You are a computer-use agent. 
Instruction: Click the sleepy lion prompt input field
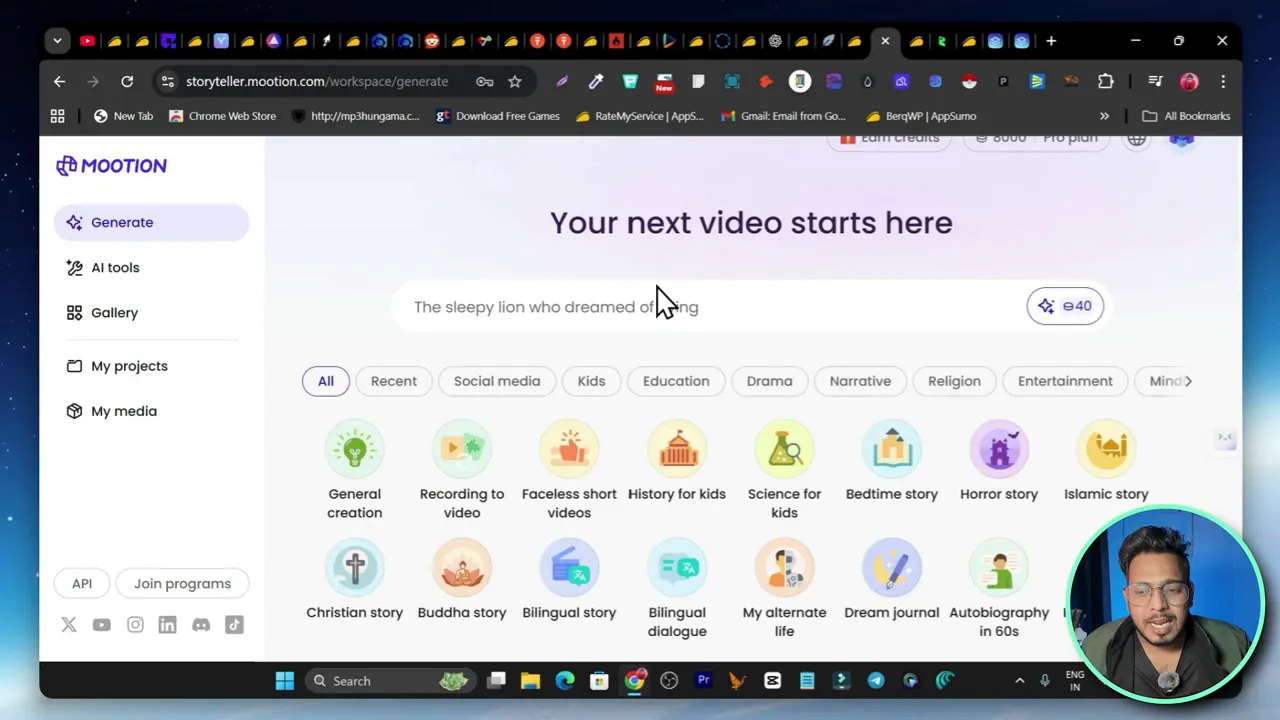pyautogui.click(x=700, y=306)
